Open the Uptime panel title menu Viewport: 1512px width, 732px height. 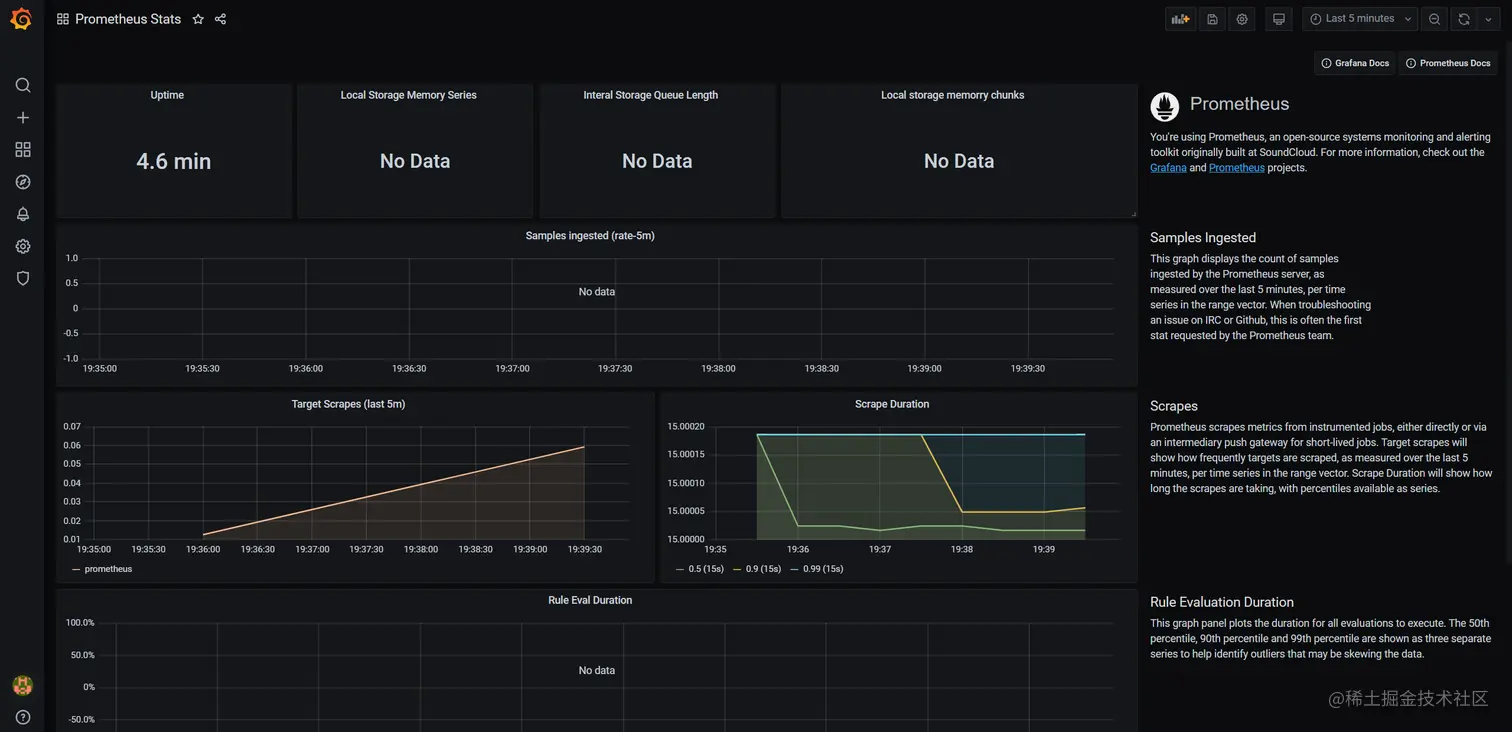pos(167,95)
